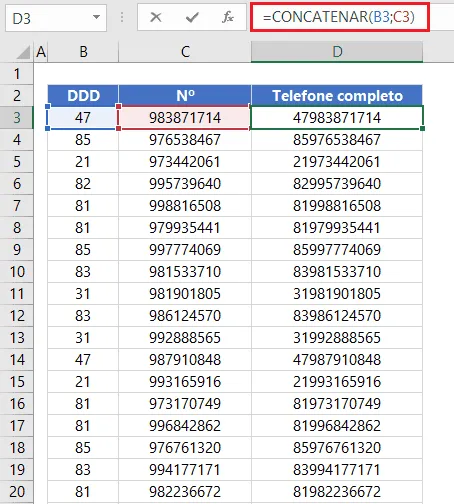Select cell containing 995739640
Viewport: 454px width, 504px height.
click(x=185, y=184)
